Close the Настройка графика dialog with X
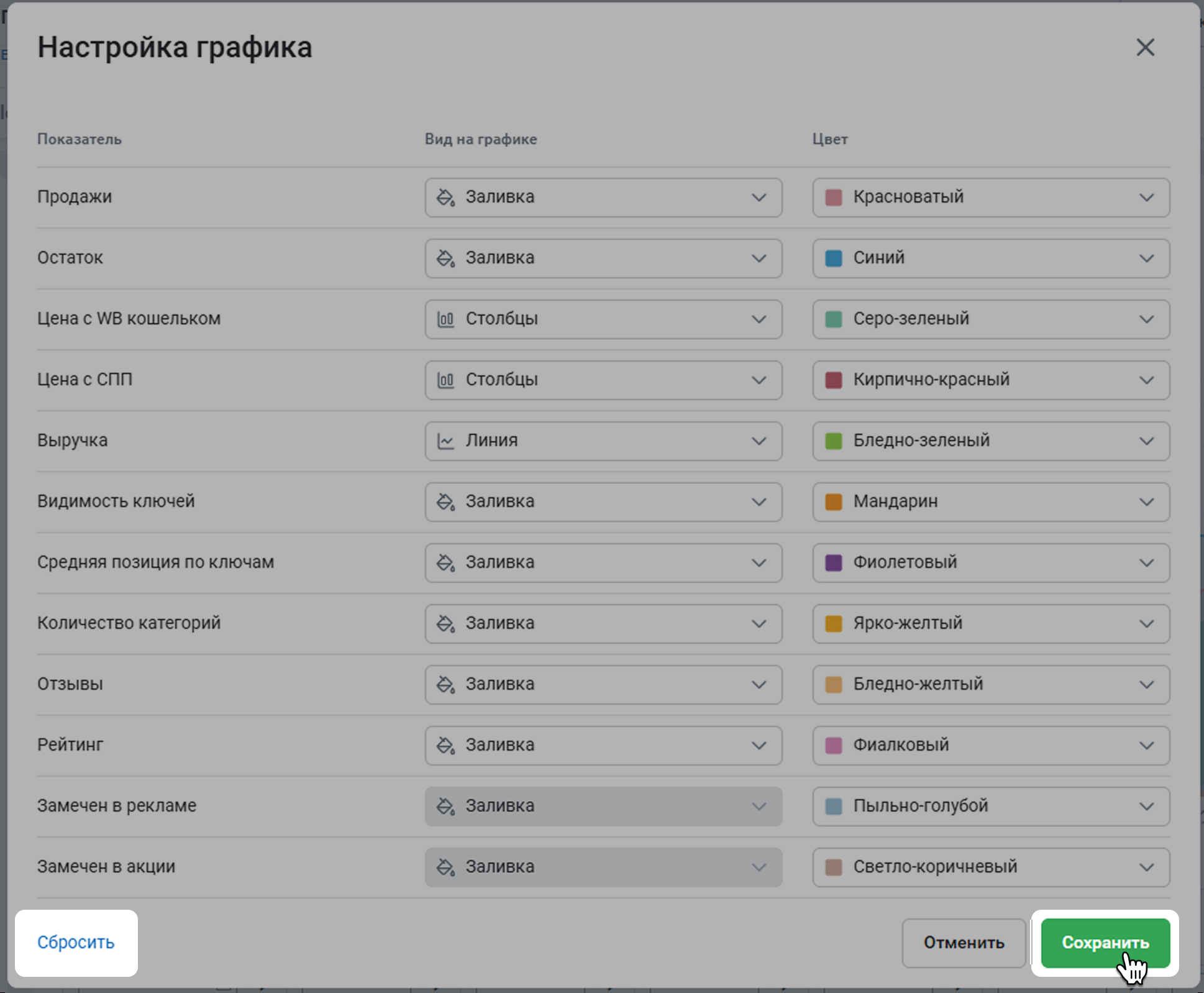This screenshot has height=993, width=1204. pos(1145,47)
